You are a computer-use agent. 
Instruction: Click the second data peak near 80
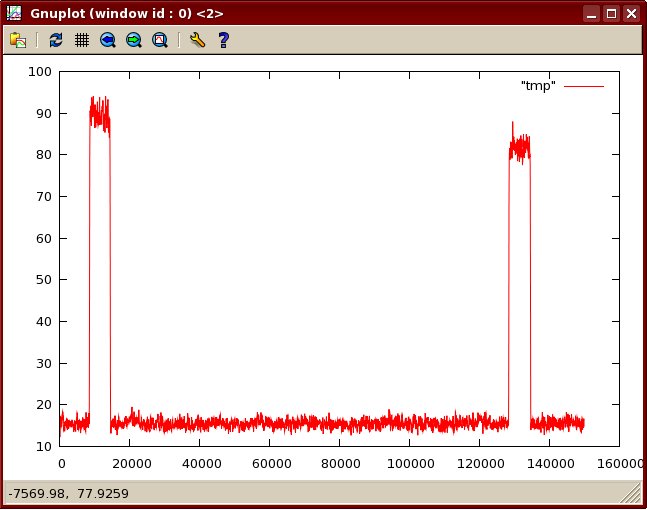coord(519,146)
